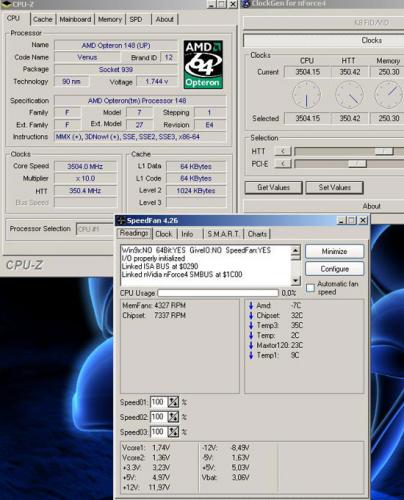Click the Temp 2C arrow icon
Screen dimensions: 404x500
pyautogui.click(x=251, y=335)
